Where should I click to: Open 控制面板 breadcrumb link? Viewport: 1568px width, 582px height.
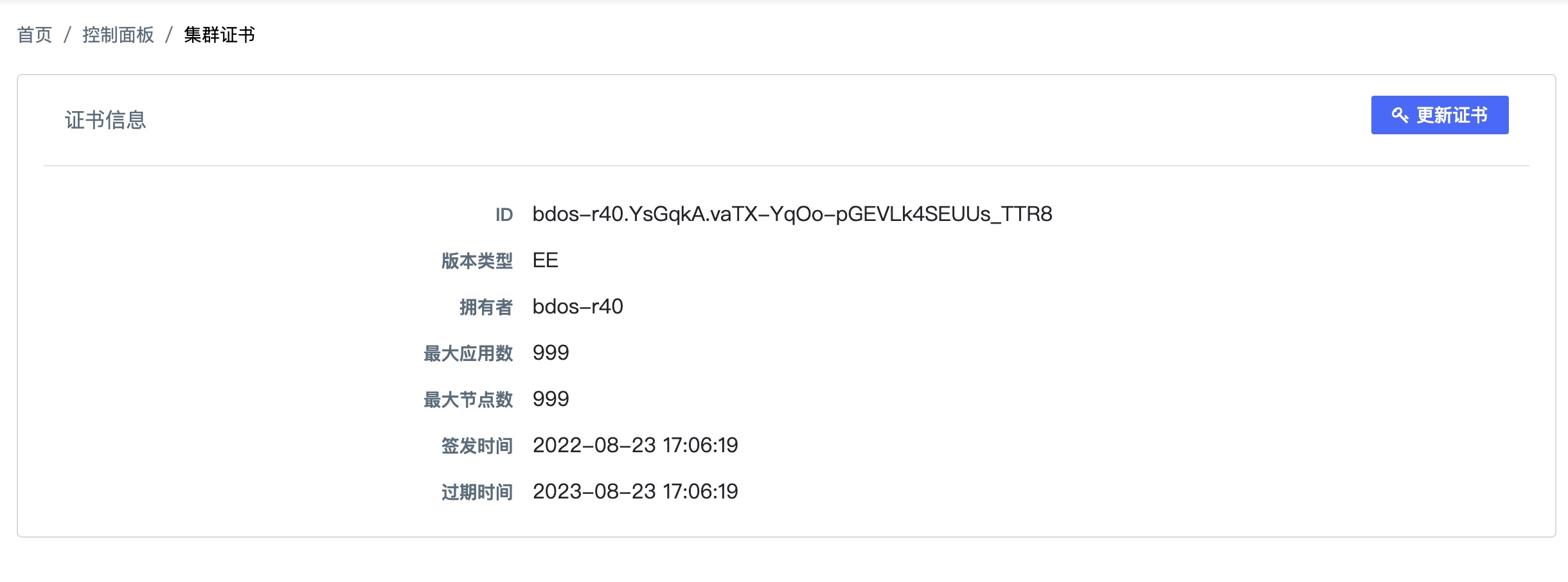tap(118, 35)
